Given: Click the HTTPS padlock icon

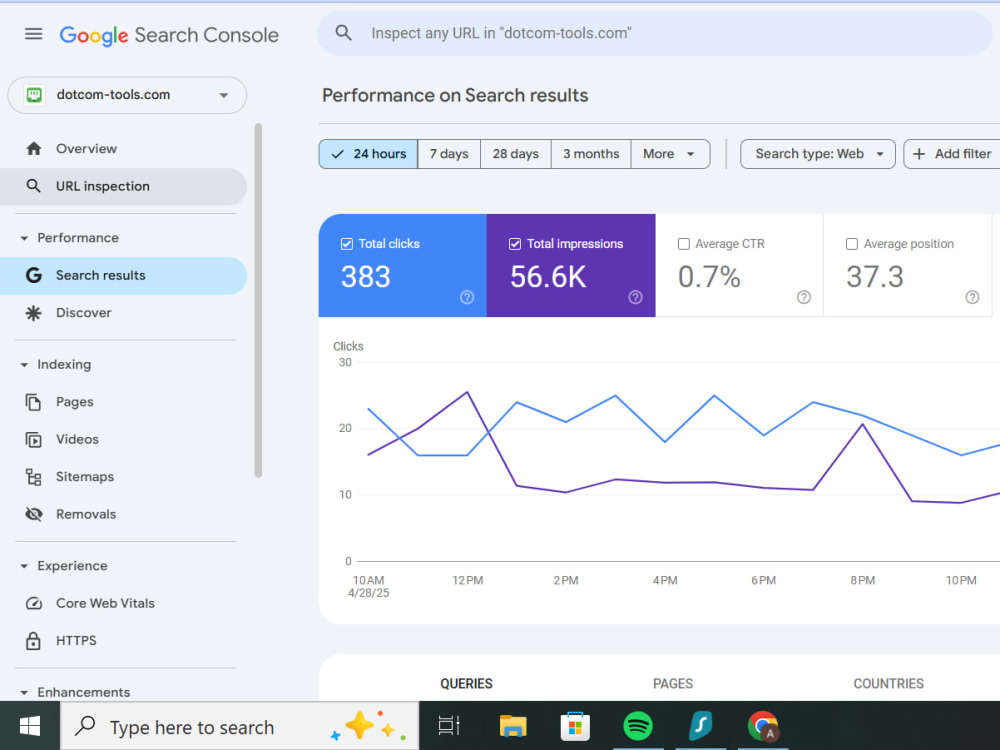Looking at the screenshot, I should pos(34,640).
